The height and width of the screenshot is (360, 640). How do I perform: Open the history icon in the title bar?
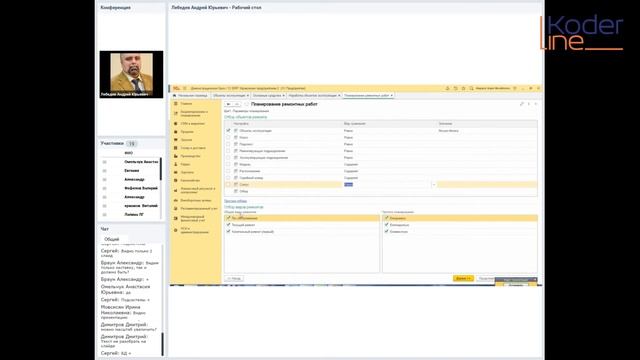pos(456,88)
